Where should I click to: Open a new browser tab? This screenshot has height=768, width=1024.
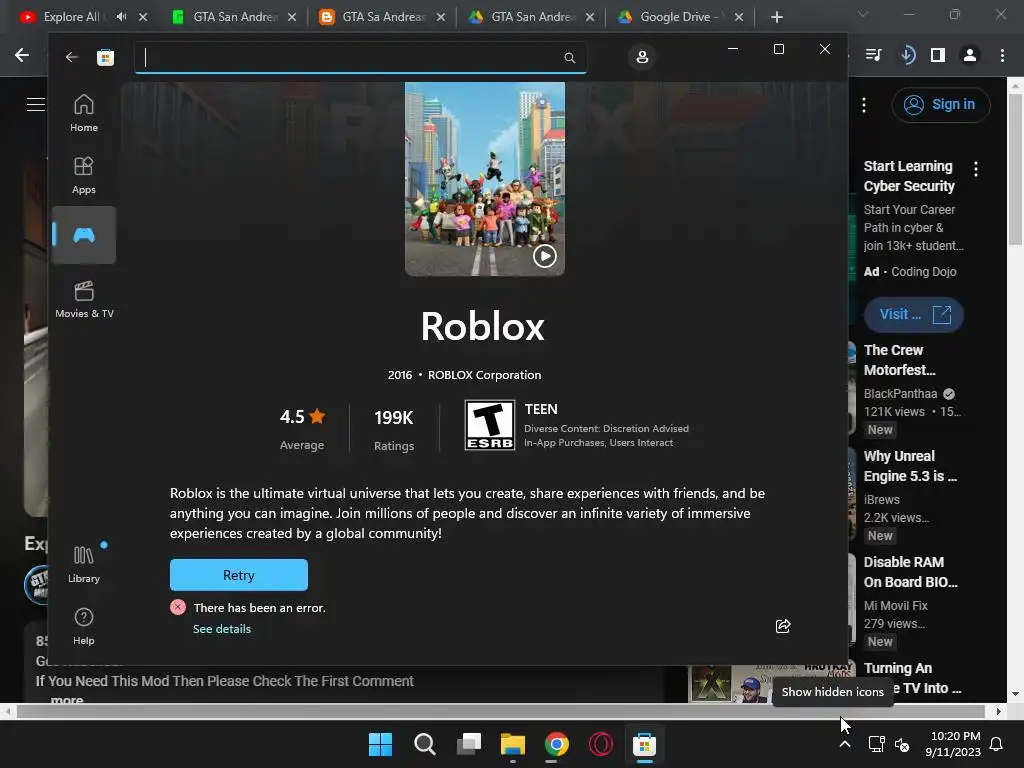[776, 18]
